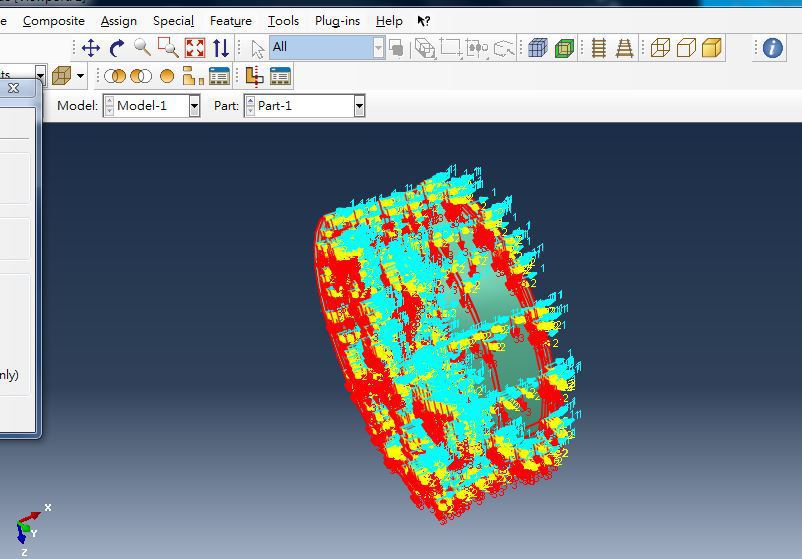Select the Pan View tool

coord(91,47)
